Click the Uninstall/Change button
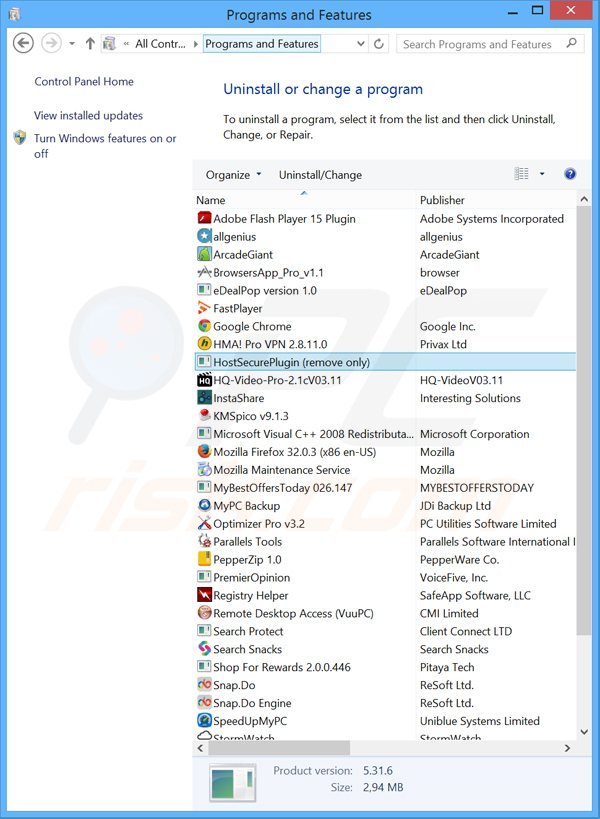Viewport: 600px width, 819px height. tap(320, 174)
